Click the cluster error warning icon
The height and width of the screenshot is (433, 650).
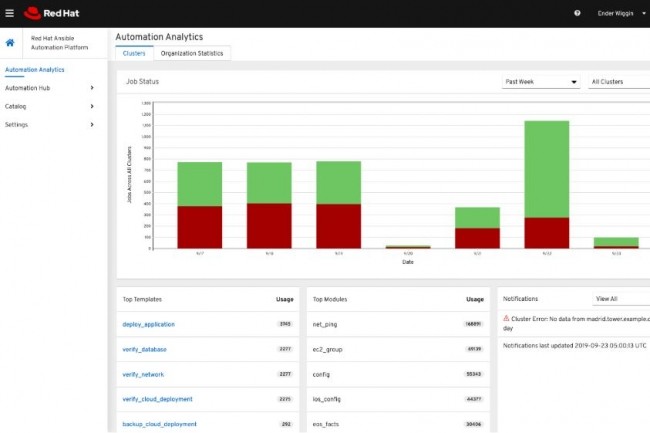[506, 319]
